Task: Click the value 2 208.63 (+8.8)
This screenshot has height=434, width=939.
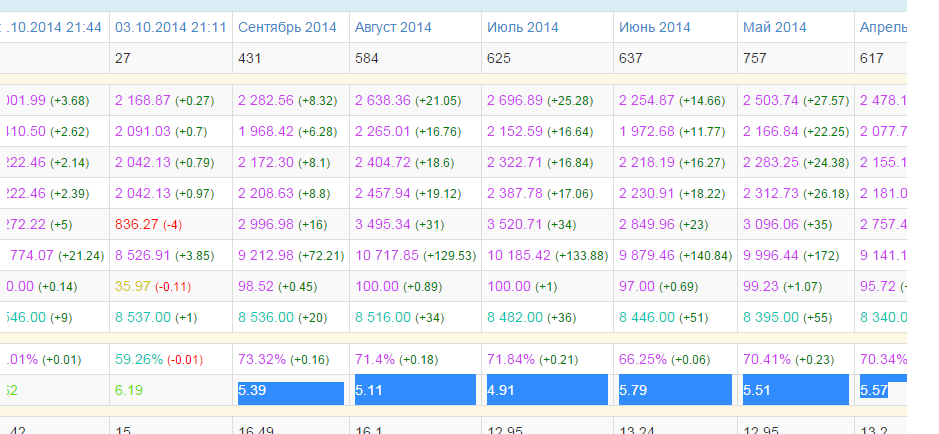Action: coord(284,194)
